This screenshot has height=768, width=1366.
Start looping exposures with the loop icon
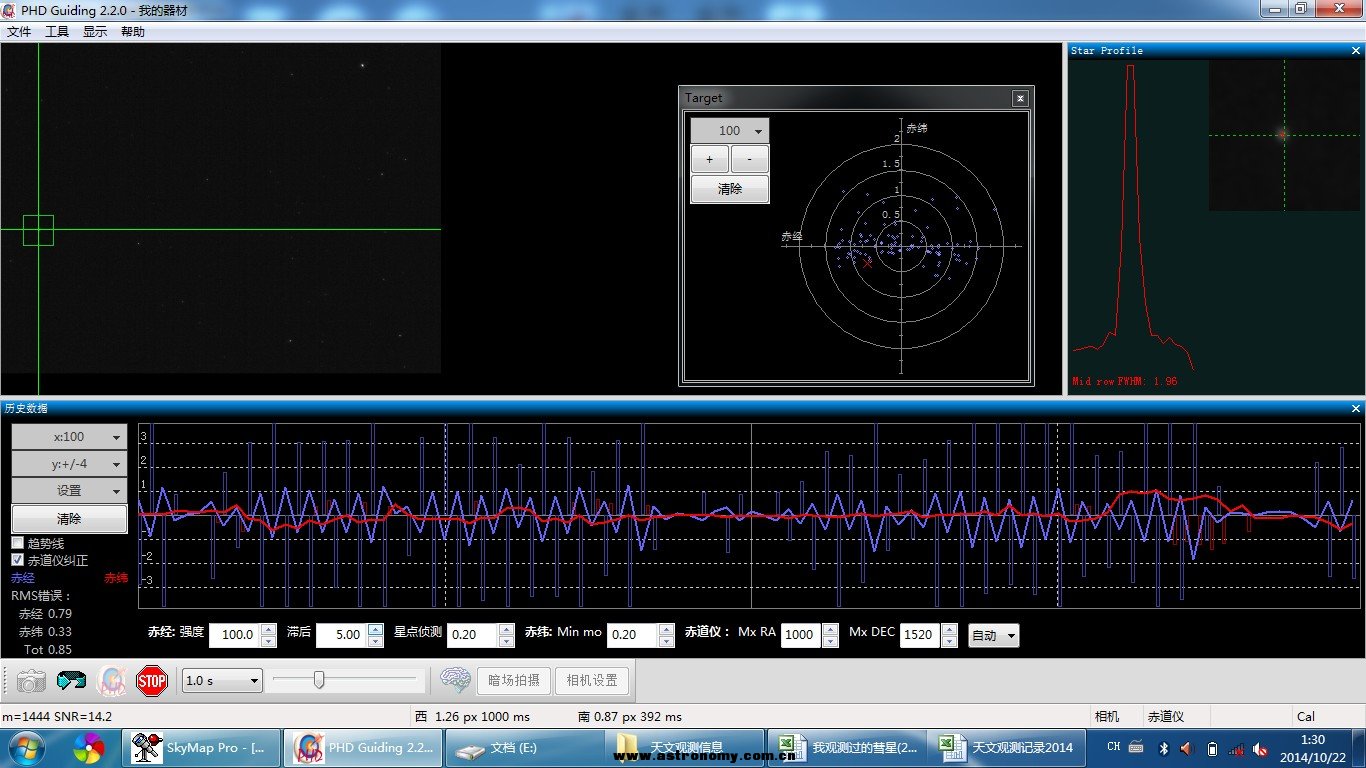click(x=71, y=681)
